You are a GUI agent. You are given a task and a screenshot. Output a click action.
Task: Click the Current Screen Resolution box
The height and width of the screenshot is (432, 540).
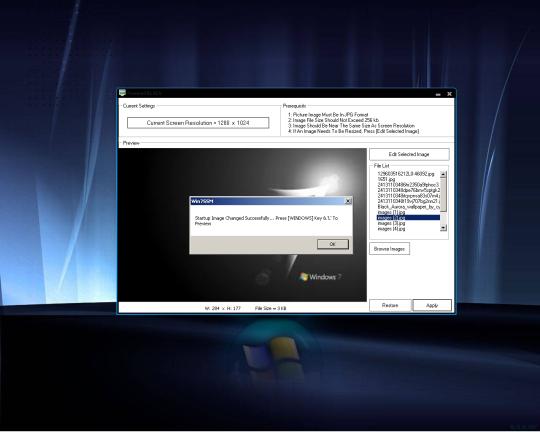[198, 123]
